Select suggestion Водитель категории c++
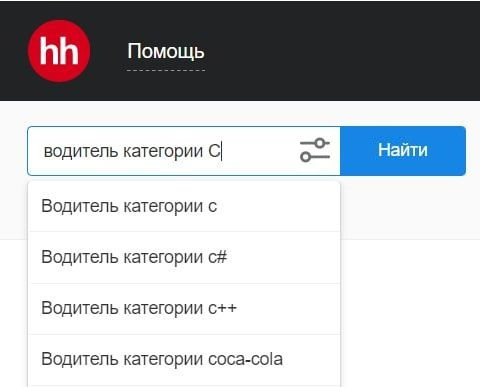 click(x=184, y=308)
